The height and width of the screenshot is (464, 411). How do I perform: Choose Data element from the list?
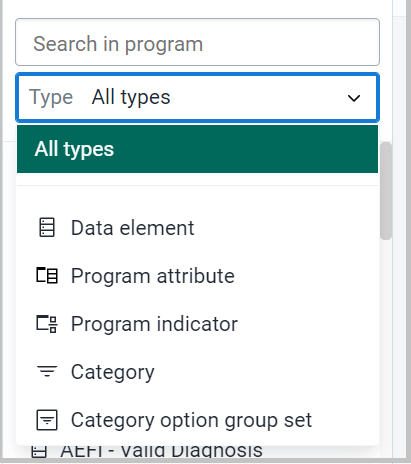pyautogui.click(x=197, y=228)
